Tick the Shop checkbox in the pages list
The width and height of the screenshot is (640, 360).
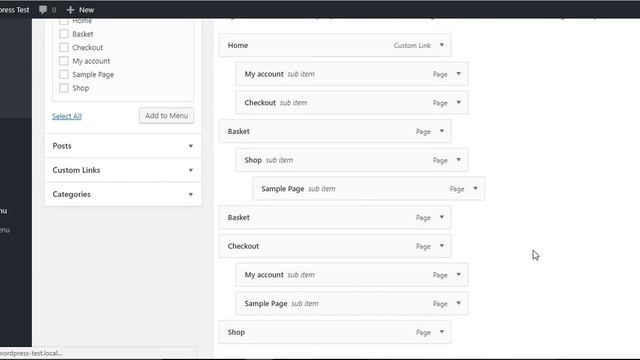64,88
